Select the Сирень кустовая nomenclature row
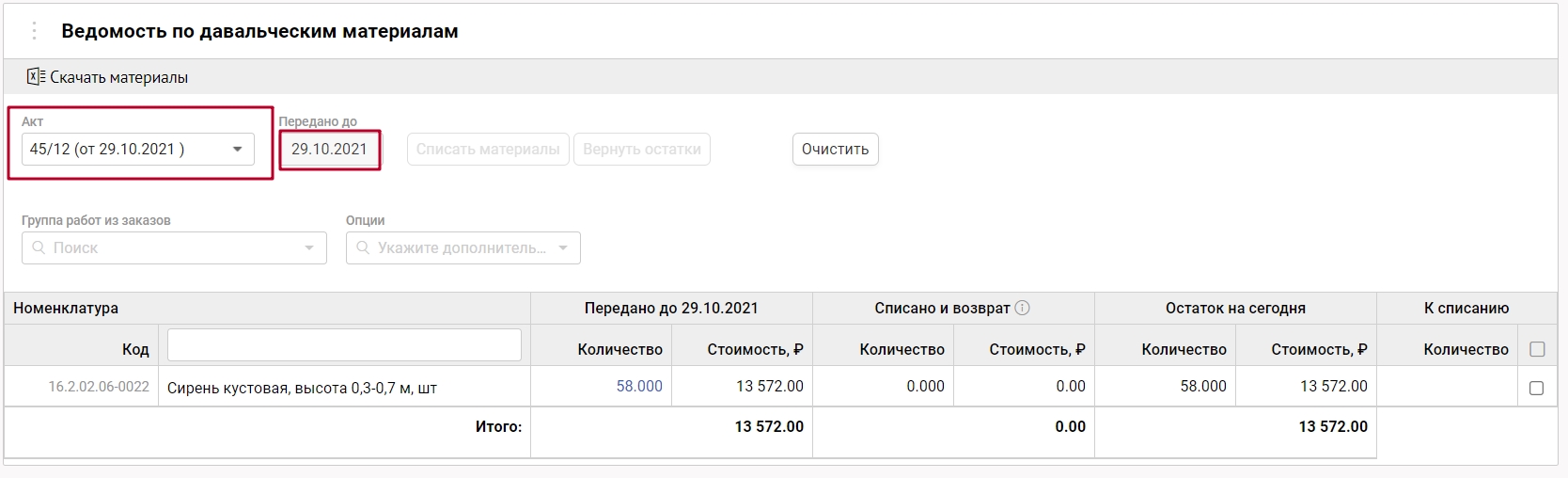This screenshot has height=478, width=1568. [302, 387]
